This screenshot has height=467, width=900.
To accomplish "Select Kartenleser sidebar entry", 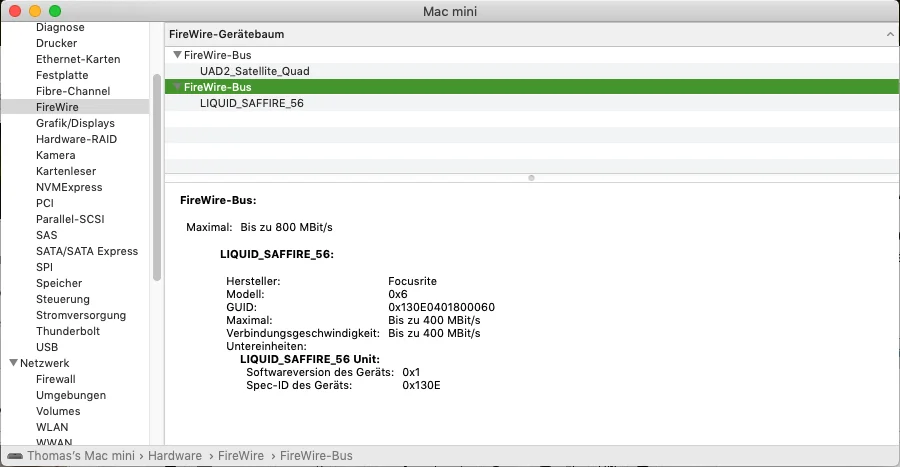I will click(x=66, y=172).
